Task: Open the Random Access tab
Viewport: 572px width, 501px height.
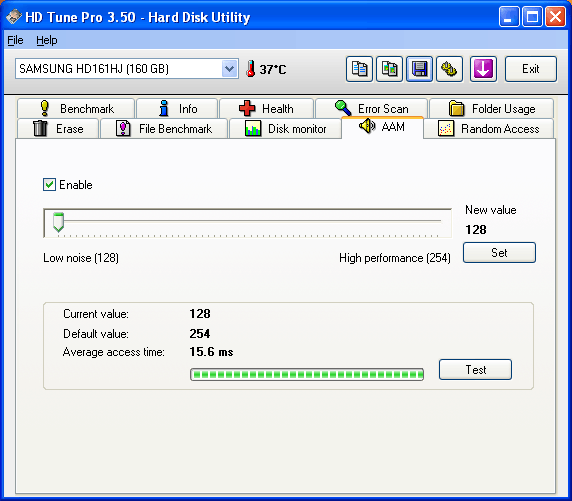Action: click(488, 129)
